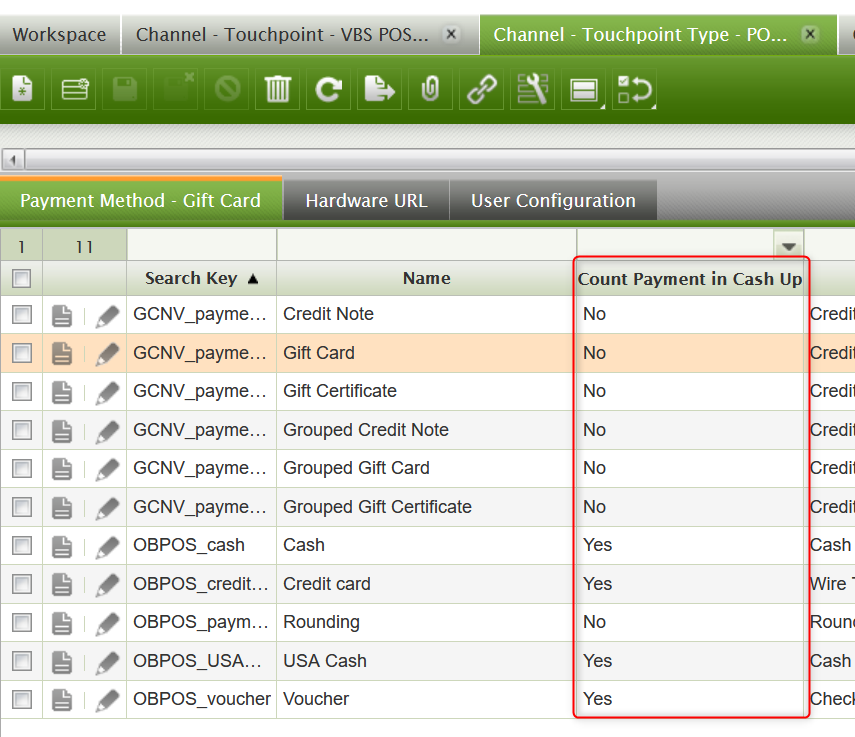Click the New Document toolbar icon
Viewport: 855px width, 737px height.
22,90
